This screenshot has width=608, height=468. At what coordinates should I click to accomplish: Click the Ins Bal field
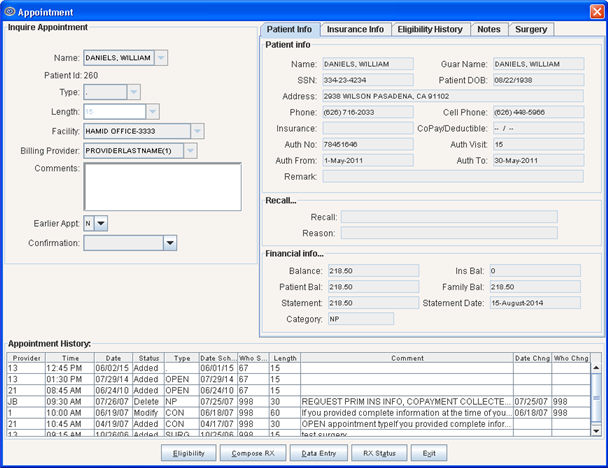(x=535, y=271)
